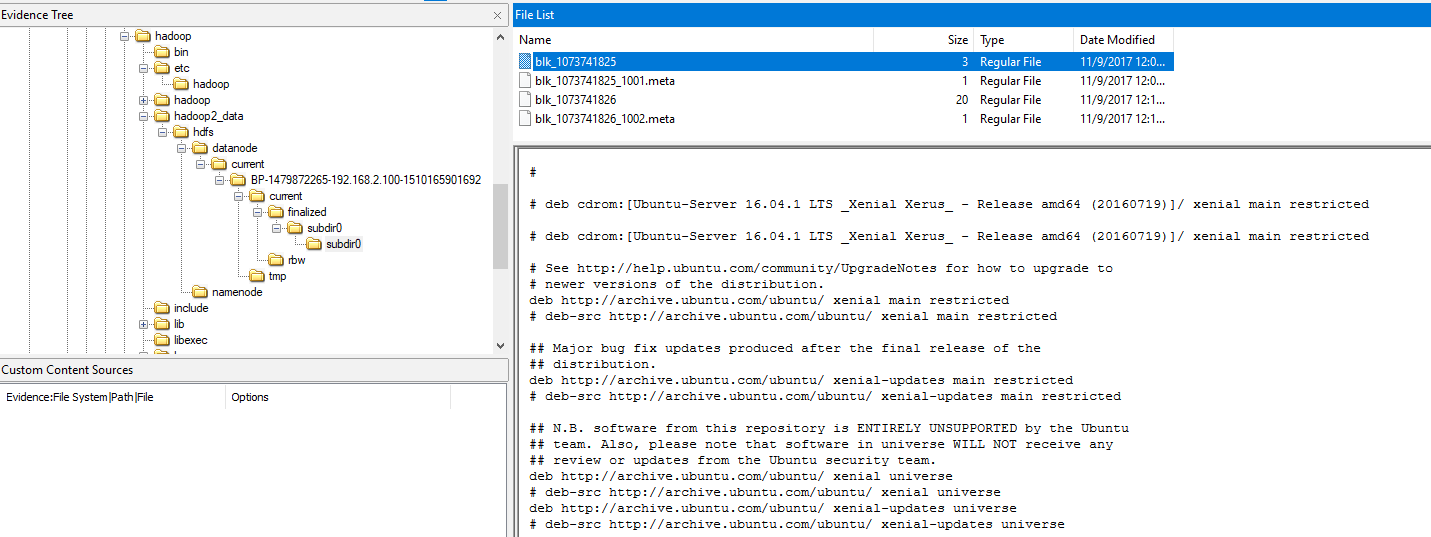Click the rbw folder icon
This screenshot has width=1431, height=537.
pyautogui.click(x=276, y=260)
